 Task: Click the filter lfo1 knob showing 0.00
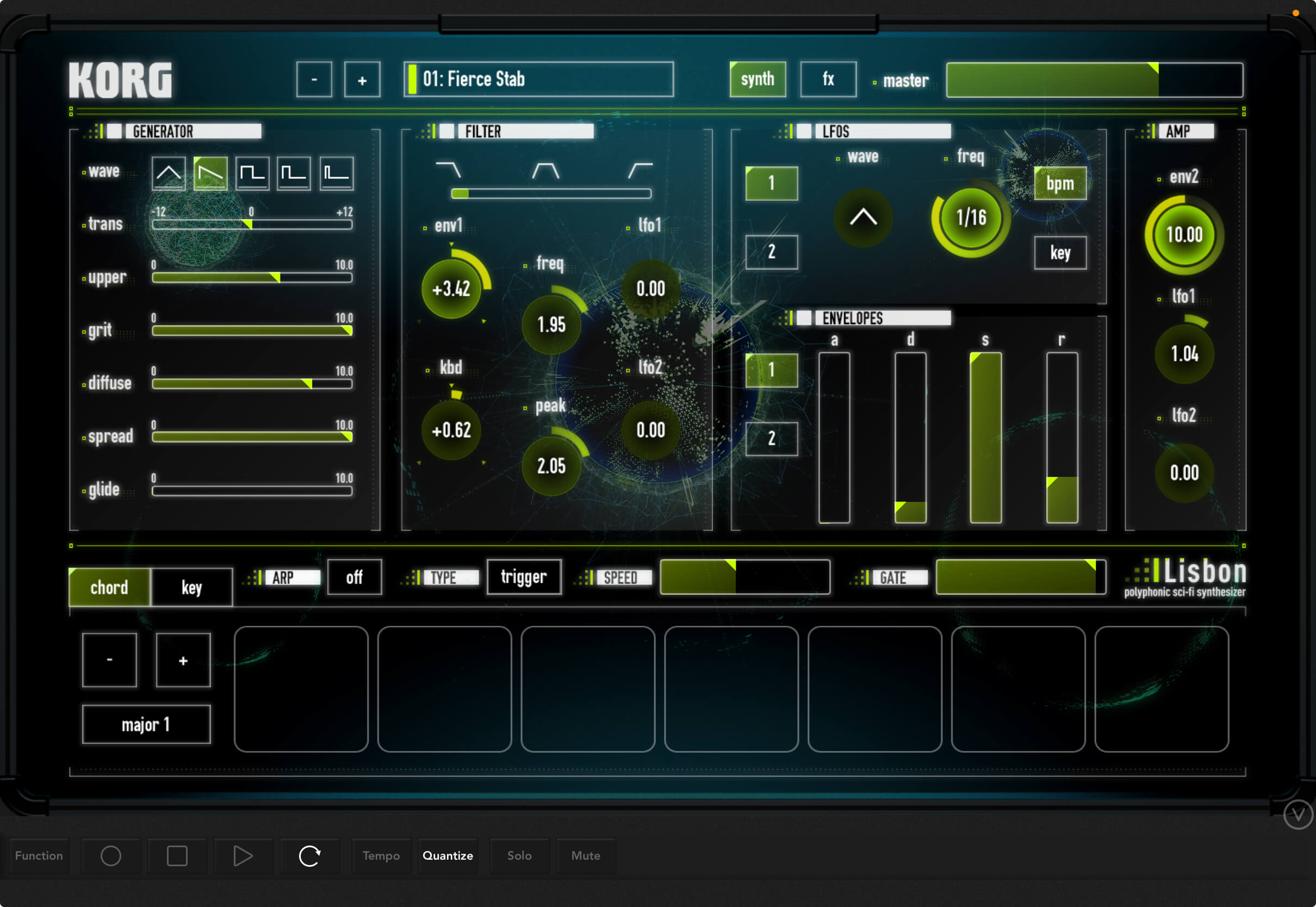click(x=650, y=289)
